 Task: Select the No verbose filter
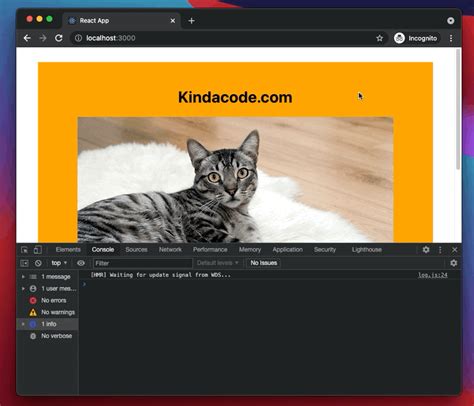(47, 336)
